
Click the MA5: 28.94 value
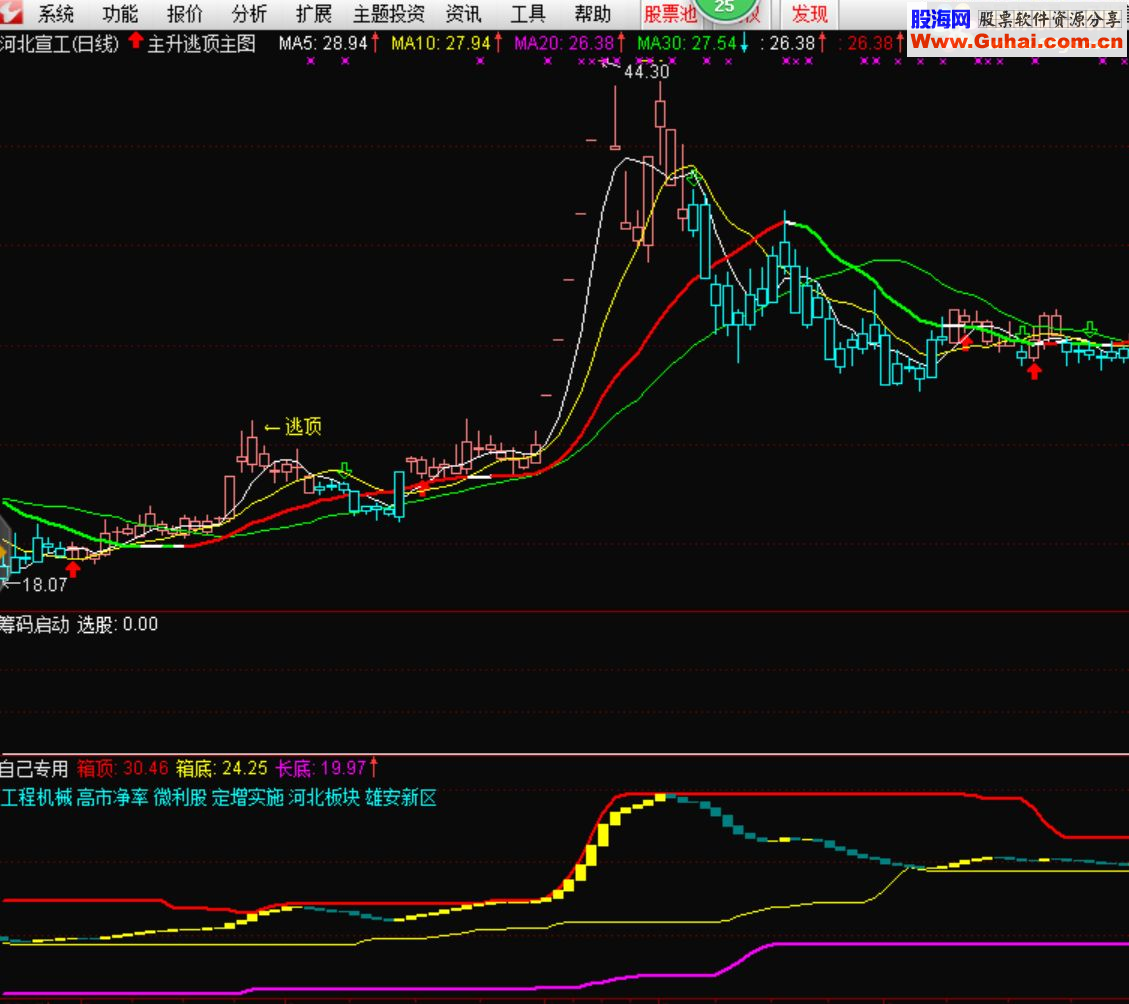coord(323,44)
